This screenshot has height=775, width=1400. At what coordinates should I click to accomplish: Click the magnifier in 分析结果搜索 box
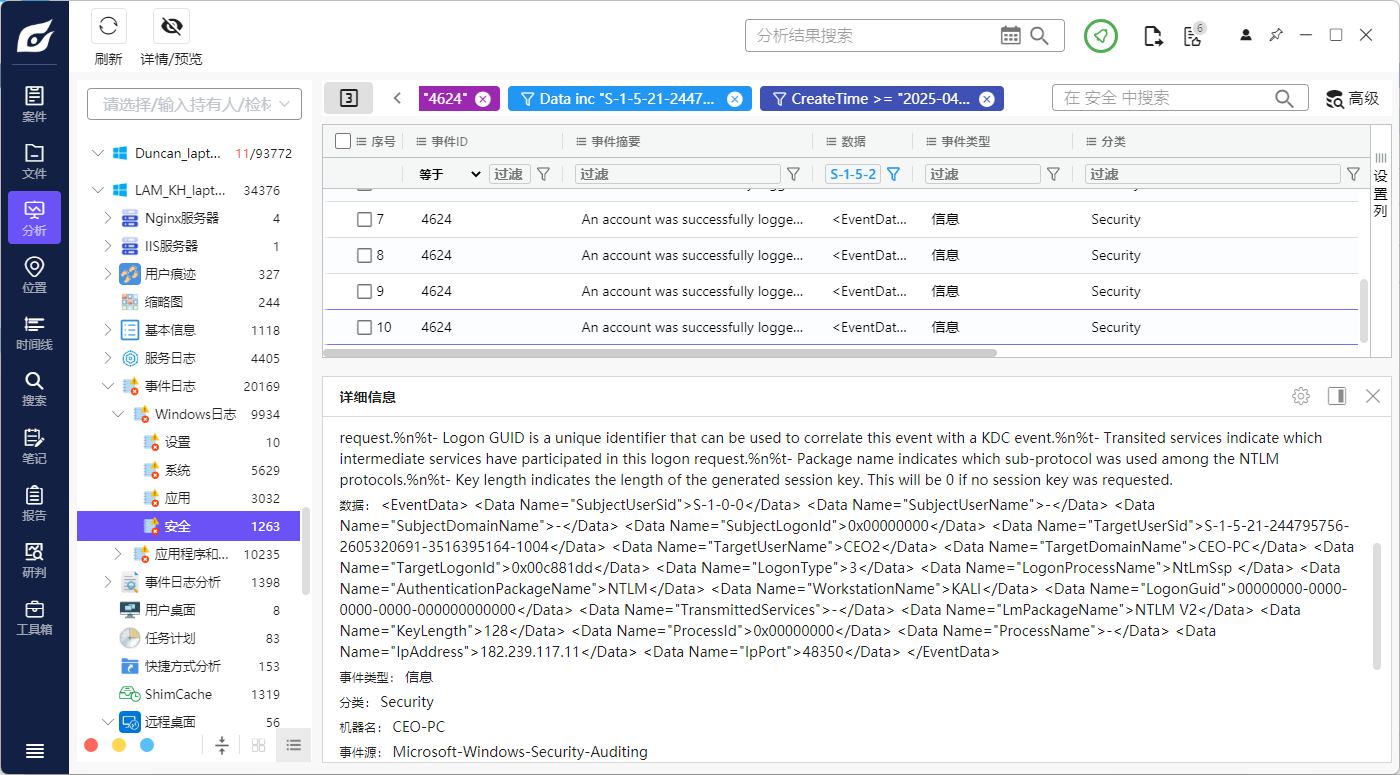click(x=1040, y=36)
